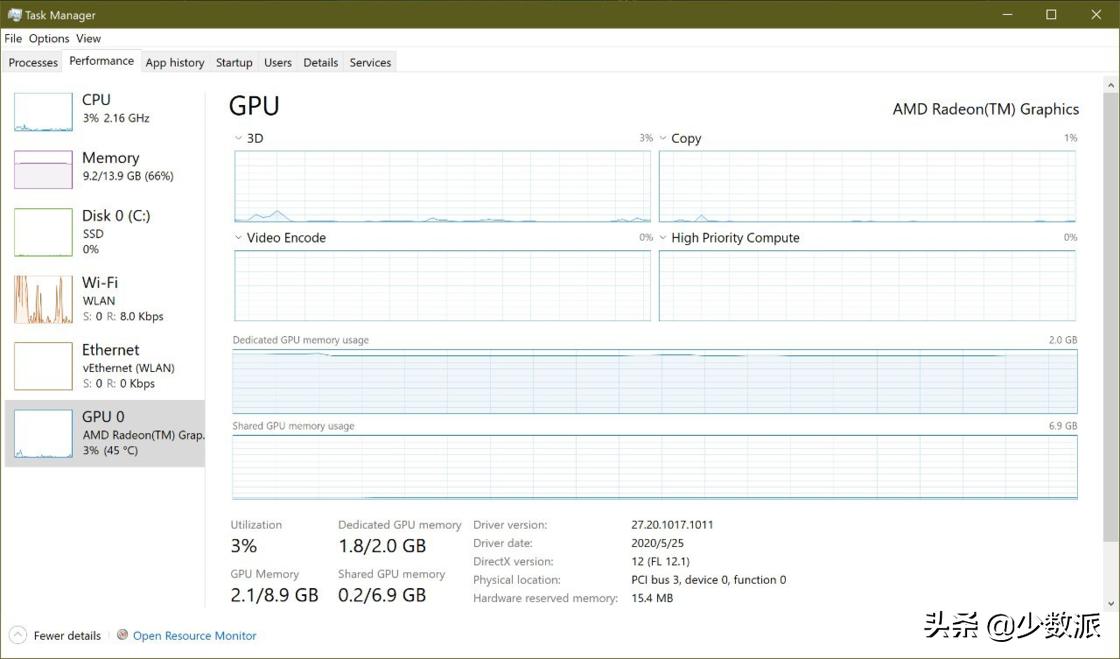Select the Memory usage thumbnail graph
Screen dimensions: 1120x659
(x=44, y=169)
